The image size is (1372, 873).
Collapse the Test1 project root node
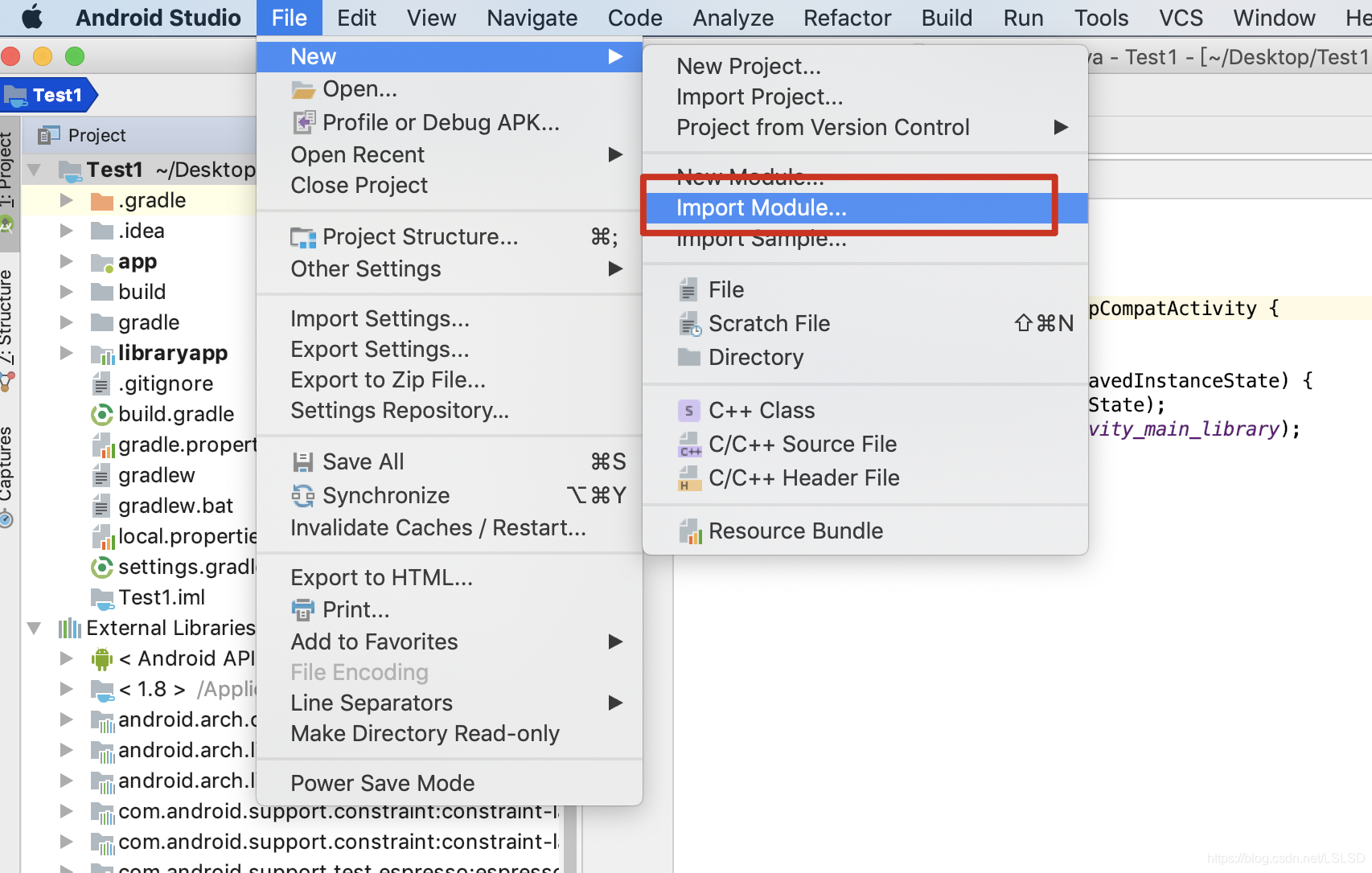tap(35, 170)
